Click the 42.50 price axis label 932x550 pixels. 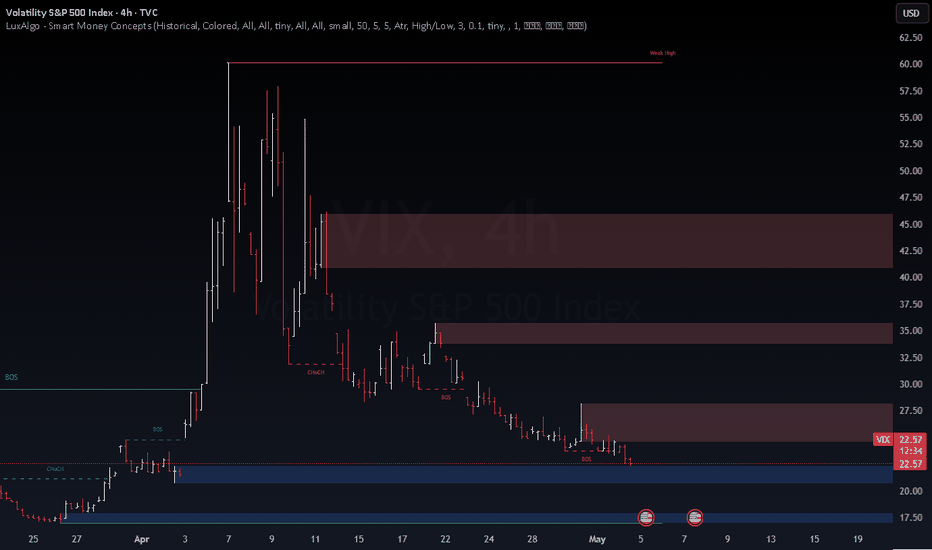pos(911,251)
